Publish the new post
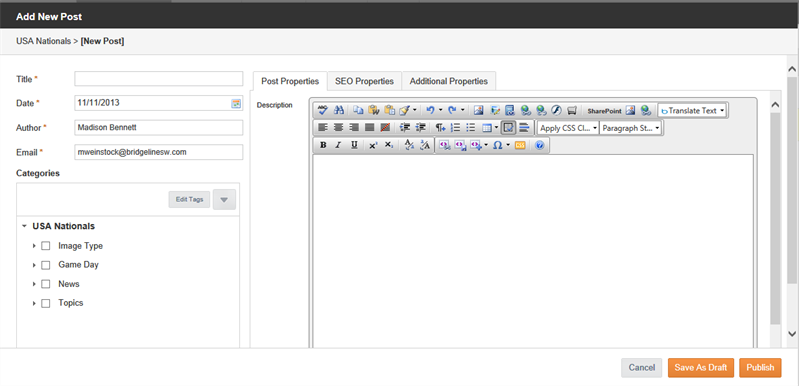Screen dimensions: 799x386 coord(760,368)
